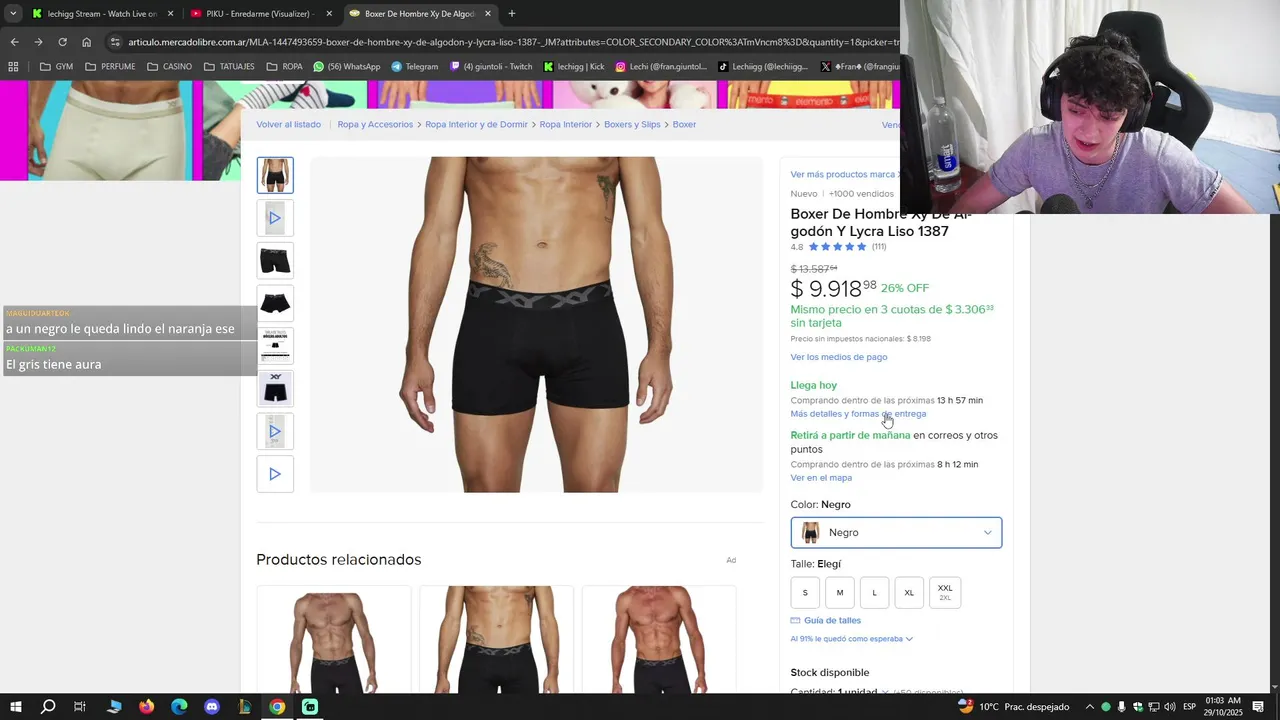Open 'Ropa Interior' breadcrumb link
The image size is (1280, 720).
[x=566, y=125]
